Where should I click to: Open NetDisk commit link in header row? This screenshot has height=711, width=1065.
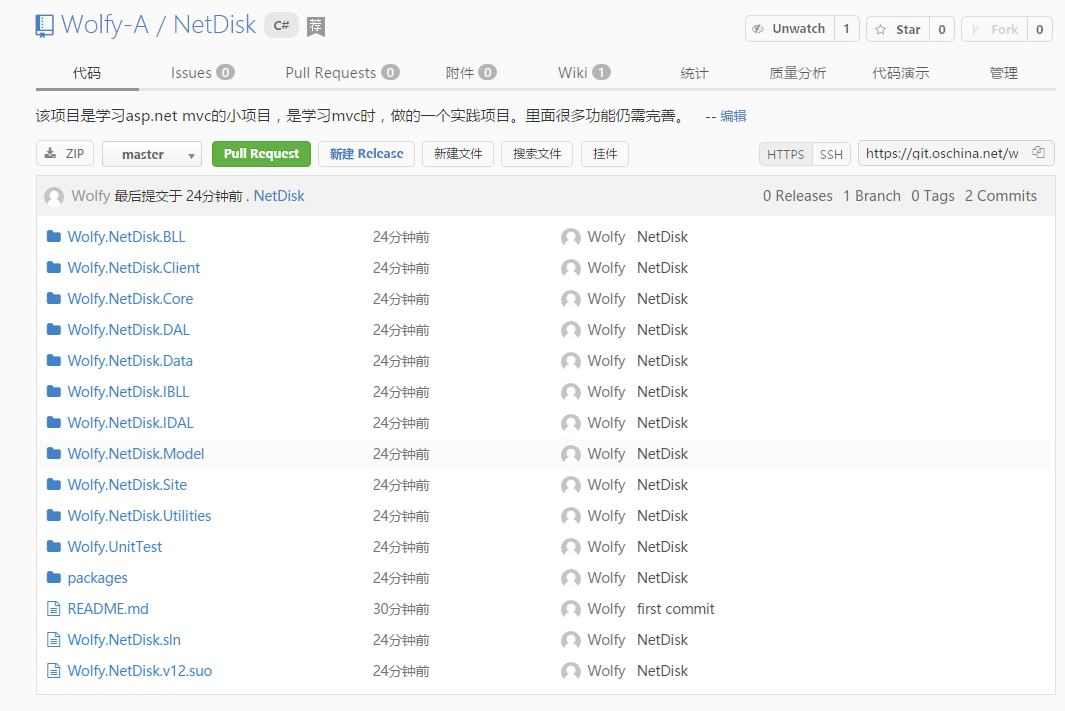pyautogui.click(x=279, y=196)
